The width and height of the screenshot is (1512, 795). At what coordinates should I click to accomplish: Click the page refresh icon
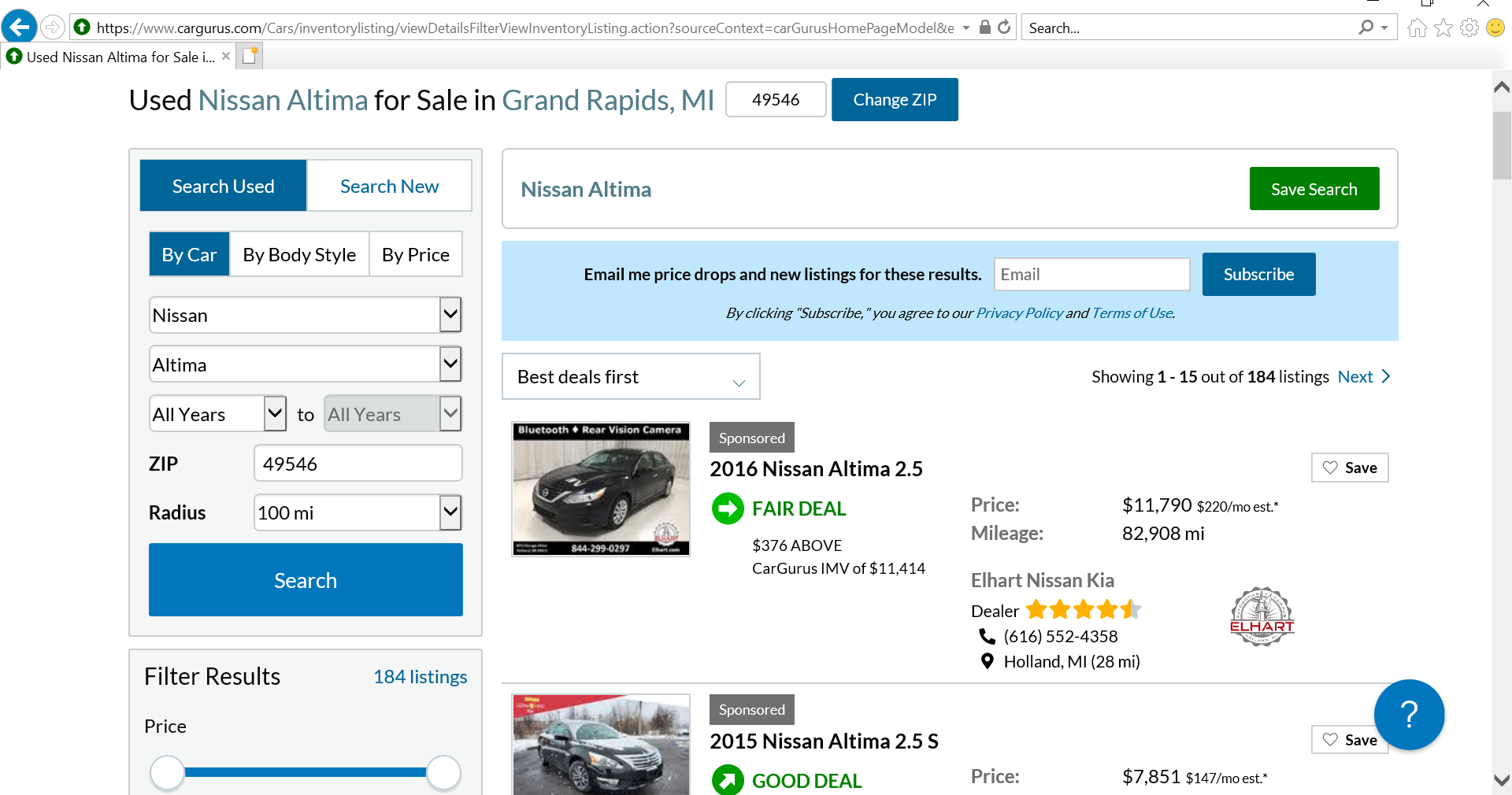click(x=1004, y=27)
